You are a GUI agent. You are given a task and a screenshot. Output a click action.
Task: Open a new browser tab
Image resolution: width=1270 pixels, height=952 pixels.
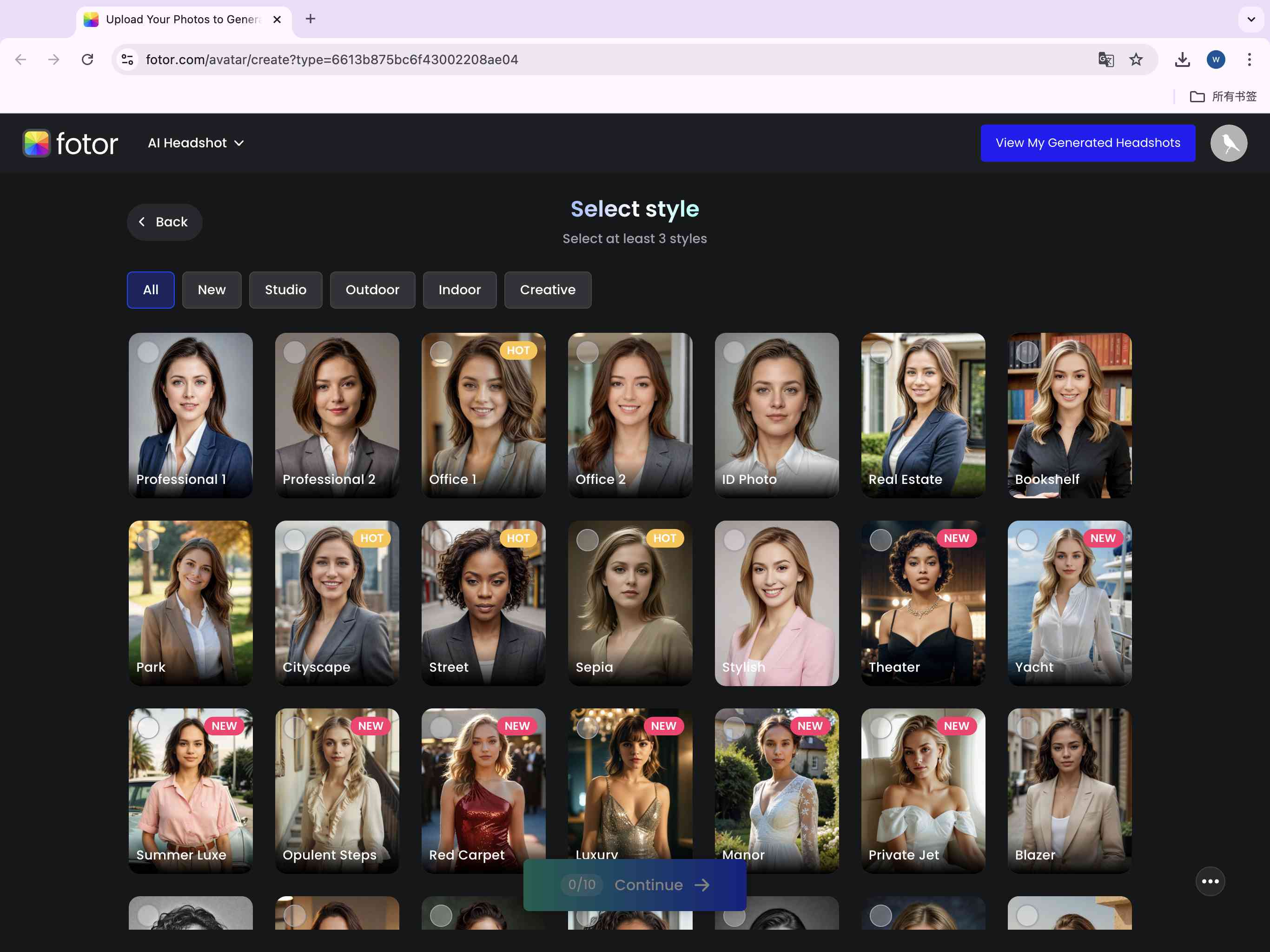311,19
